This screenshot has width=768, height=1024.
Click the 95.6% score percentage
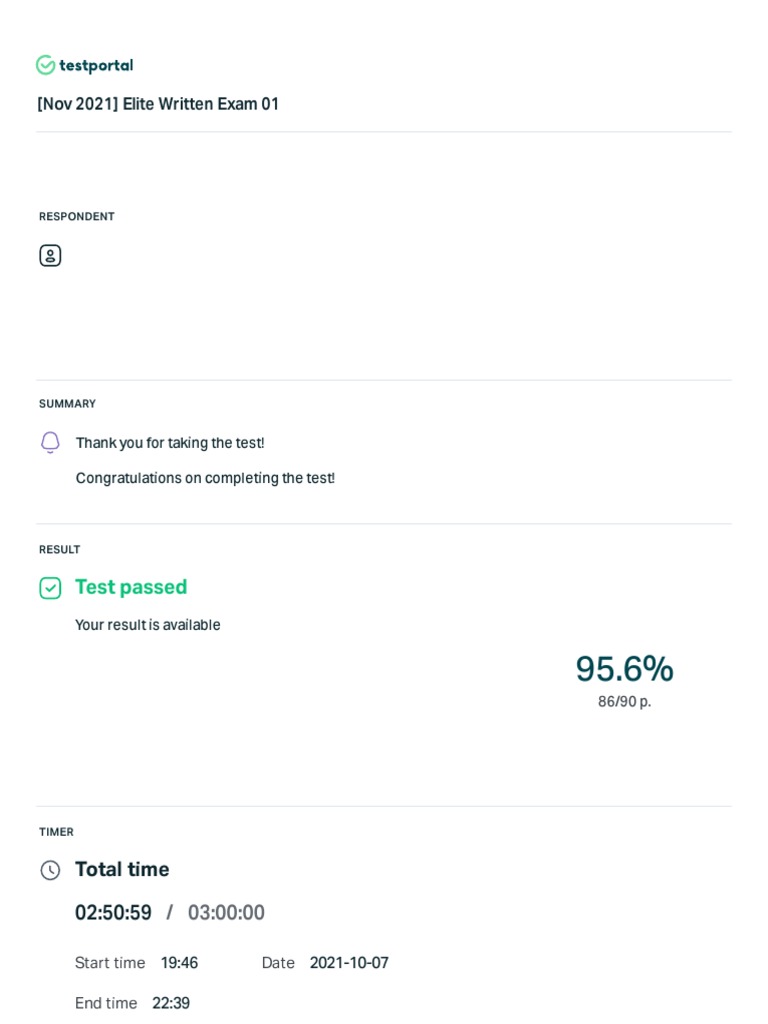[624, 669]
